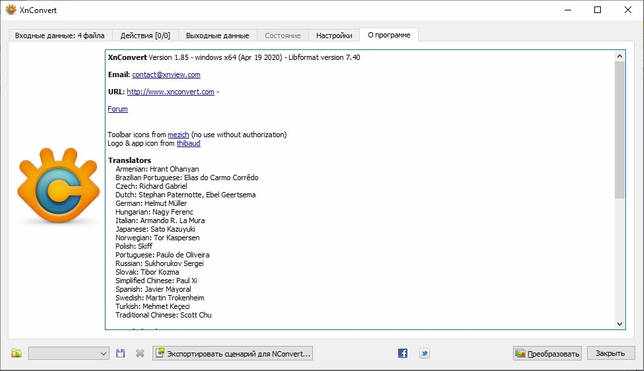Click the Закрыть button
This screenshot has height=371, width=644.
(x=610, y=353)
